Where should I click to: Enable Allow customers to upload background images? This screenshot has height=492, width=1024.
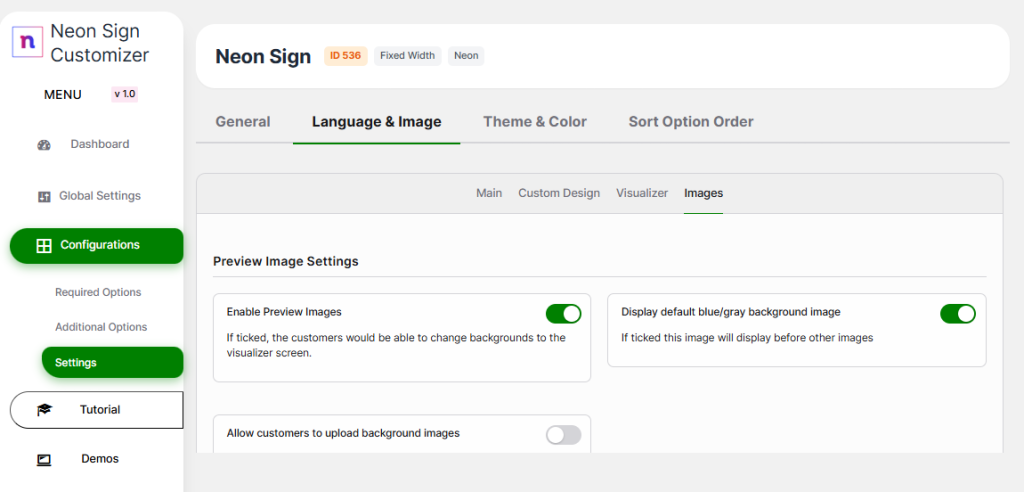click(563, 435)
